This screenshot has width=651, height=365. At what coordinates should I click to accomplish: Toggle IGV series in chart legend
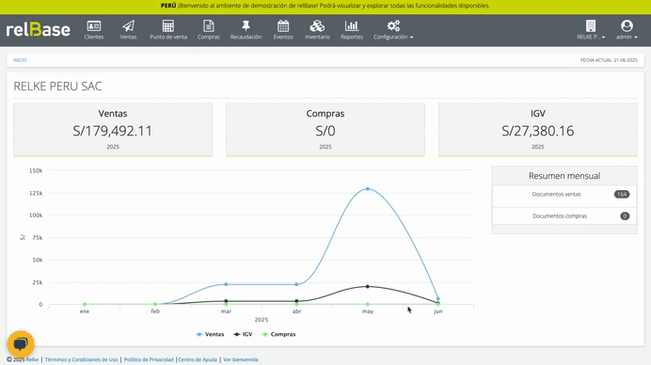[243, 334]
